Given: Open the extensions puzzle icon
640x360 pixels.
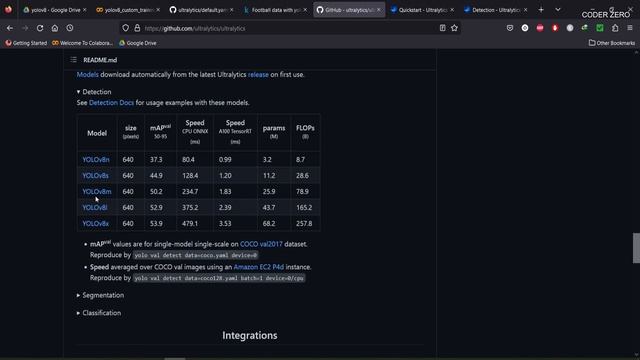Looking at the screenshot, I should click(615, 28).
